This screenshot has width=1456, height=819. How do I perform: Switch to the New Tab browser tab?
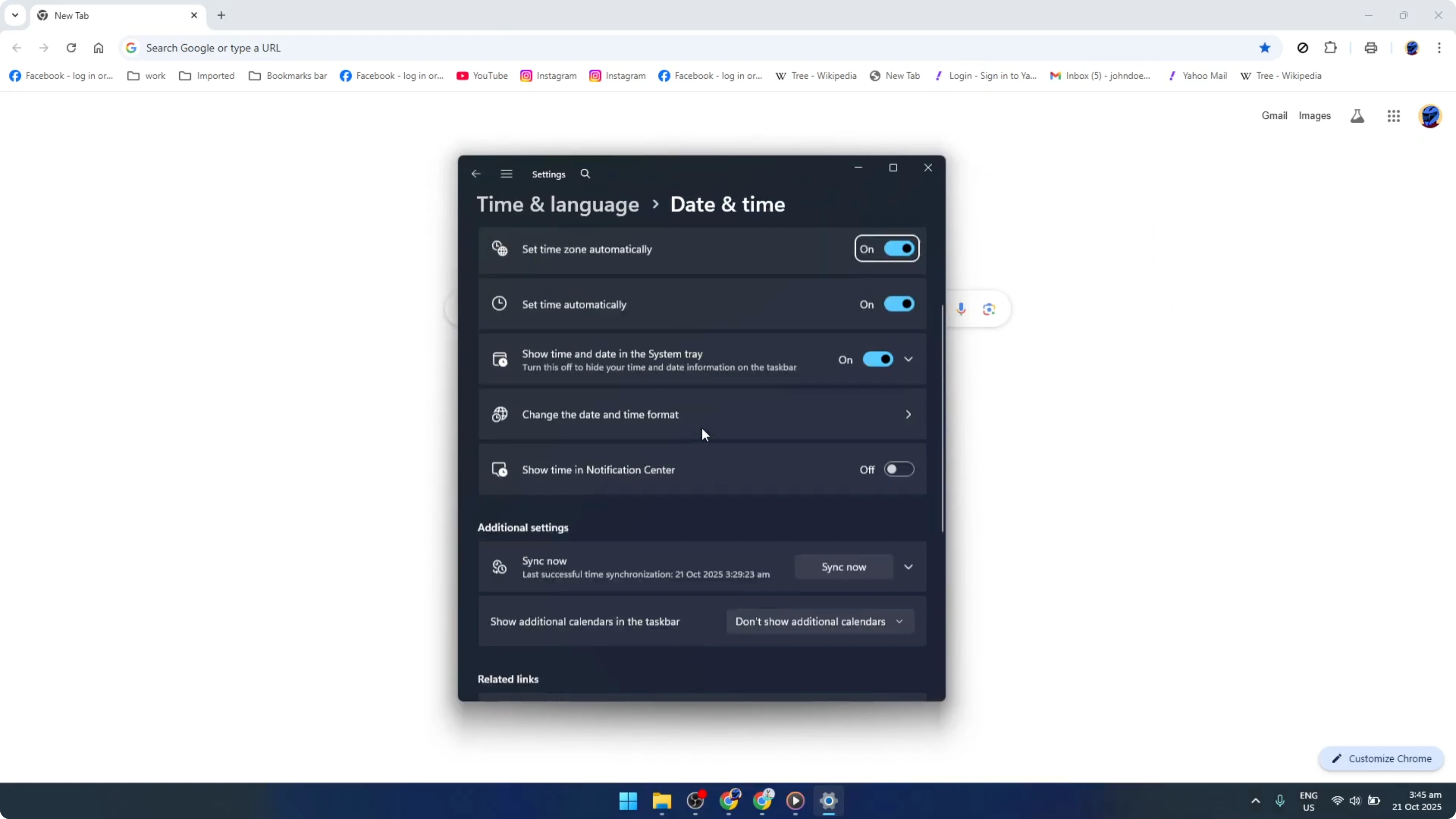tap(102, 15)
